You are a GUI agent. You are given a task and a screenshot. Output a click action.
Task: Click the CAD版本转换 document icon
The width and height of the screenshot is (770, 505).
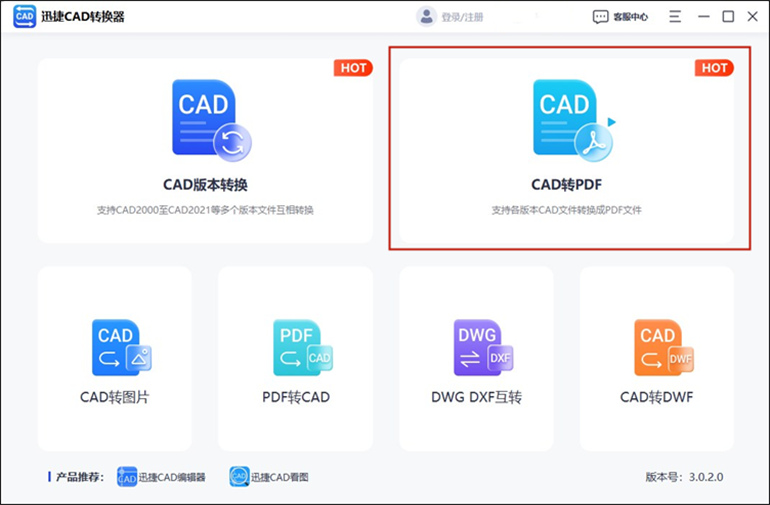coord(212,120)
